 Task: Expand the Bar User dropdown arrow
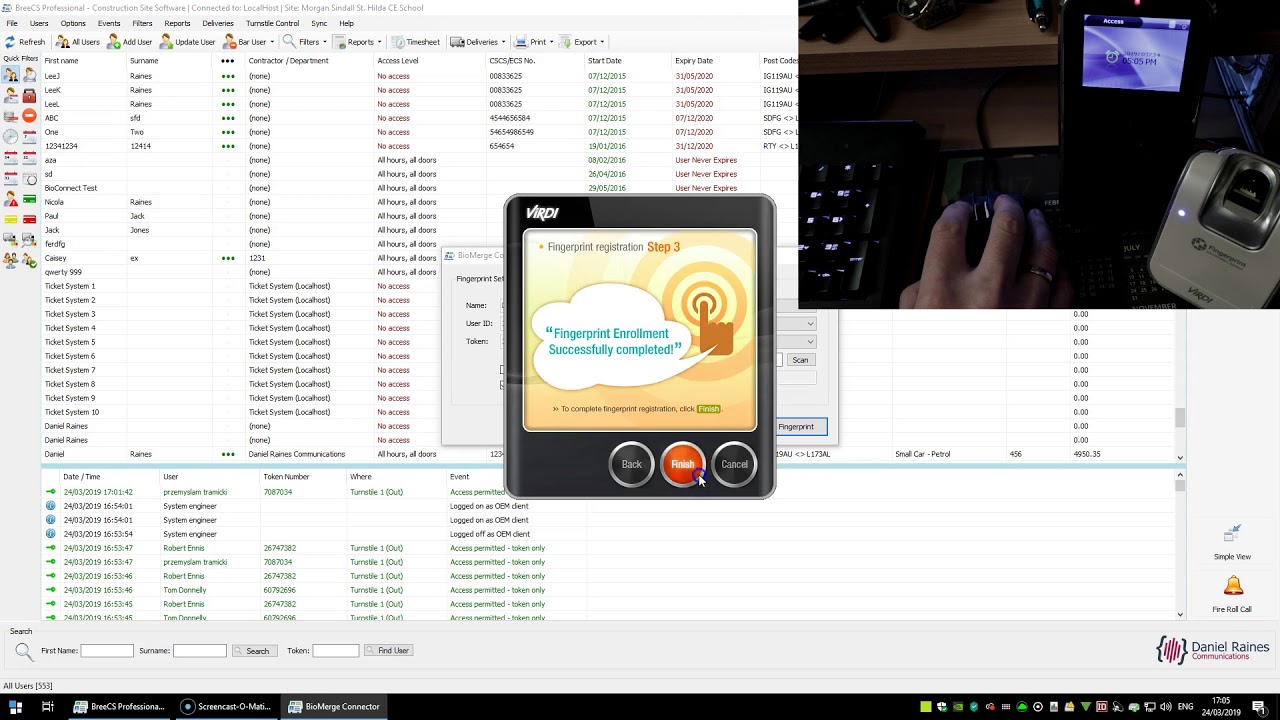click(x=273, y=42)
